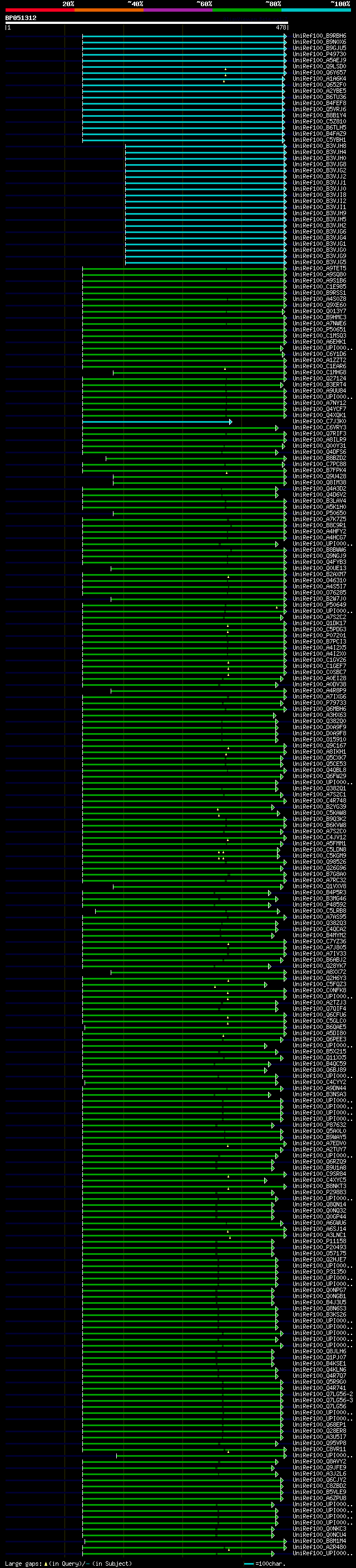Select the UniRef100_C1EAR6 hit label

pos(319,366)
